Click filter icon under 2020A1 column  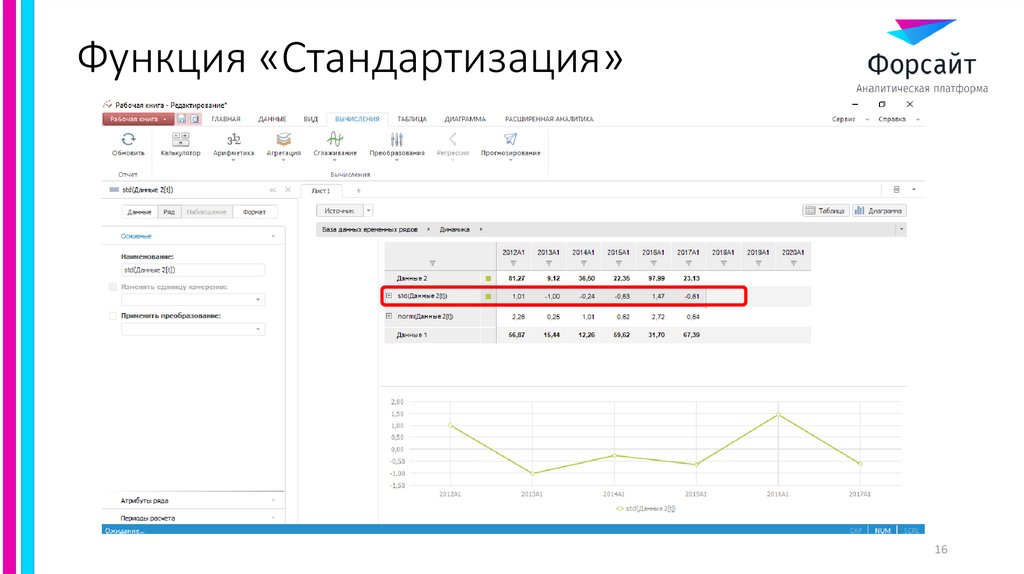[x=793, y=263]
